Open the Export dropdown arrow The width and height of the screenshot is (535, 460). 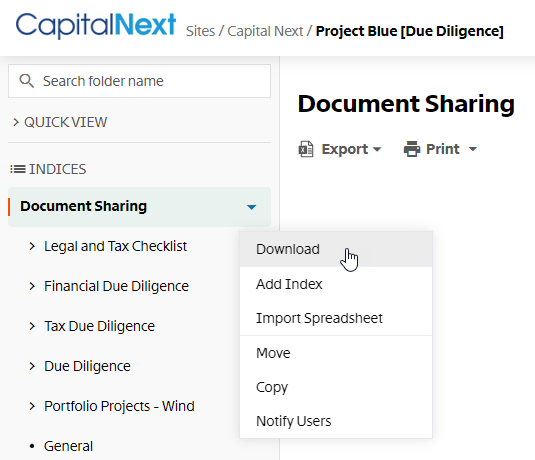[x=377, y=149]
